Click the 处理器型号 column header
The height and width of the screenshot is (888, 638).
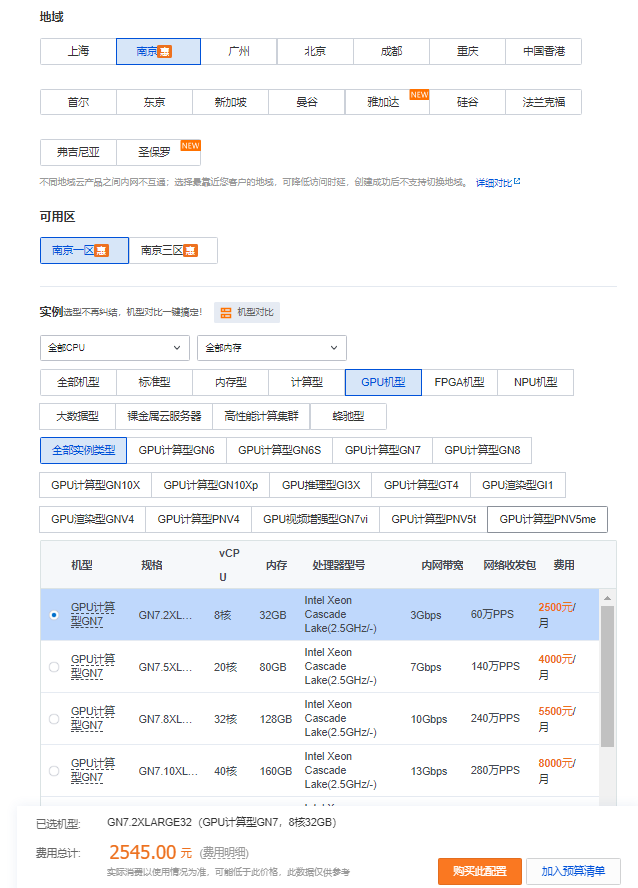click(x=339, y=565)
